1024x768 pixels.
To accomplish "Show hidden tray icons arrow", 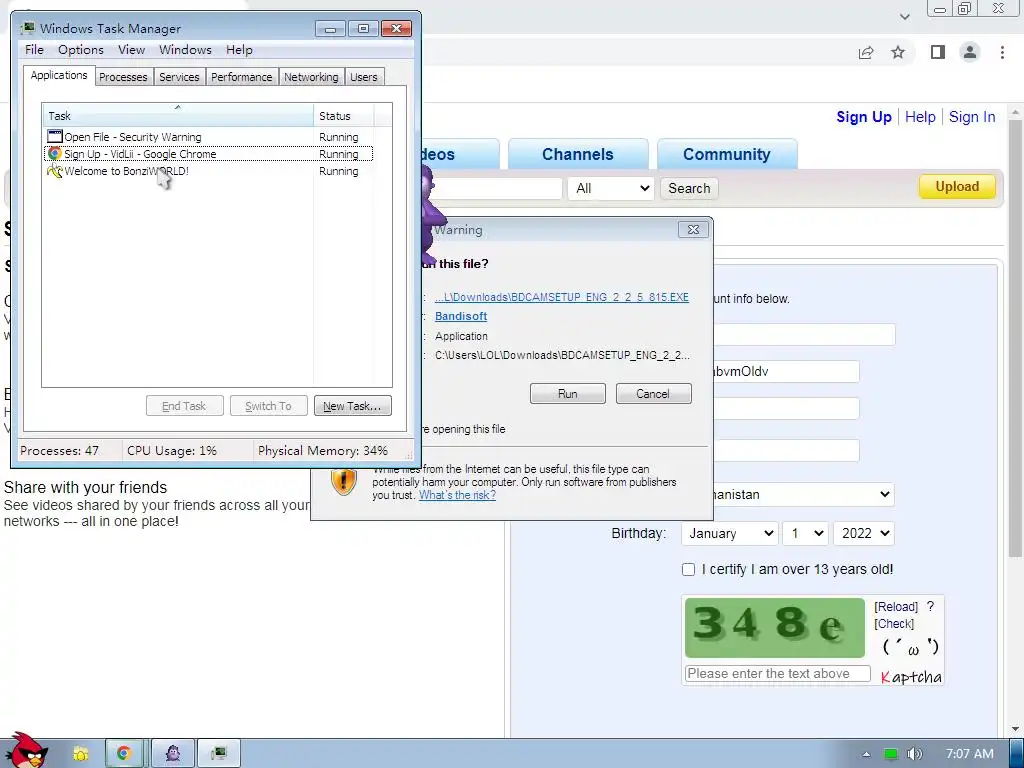I will pos(866,754).
